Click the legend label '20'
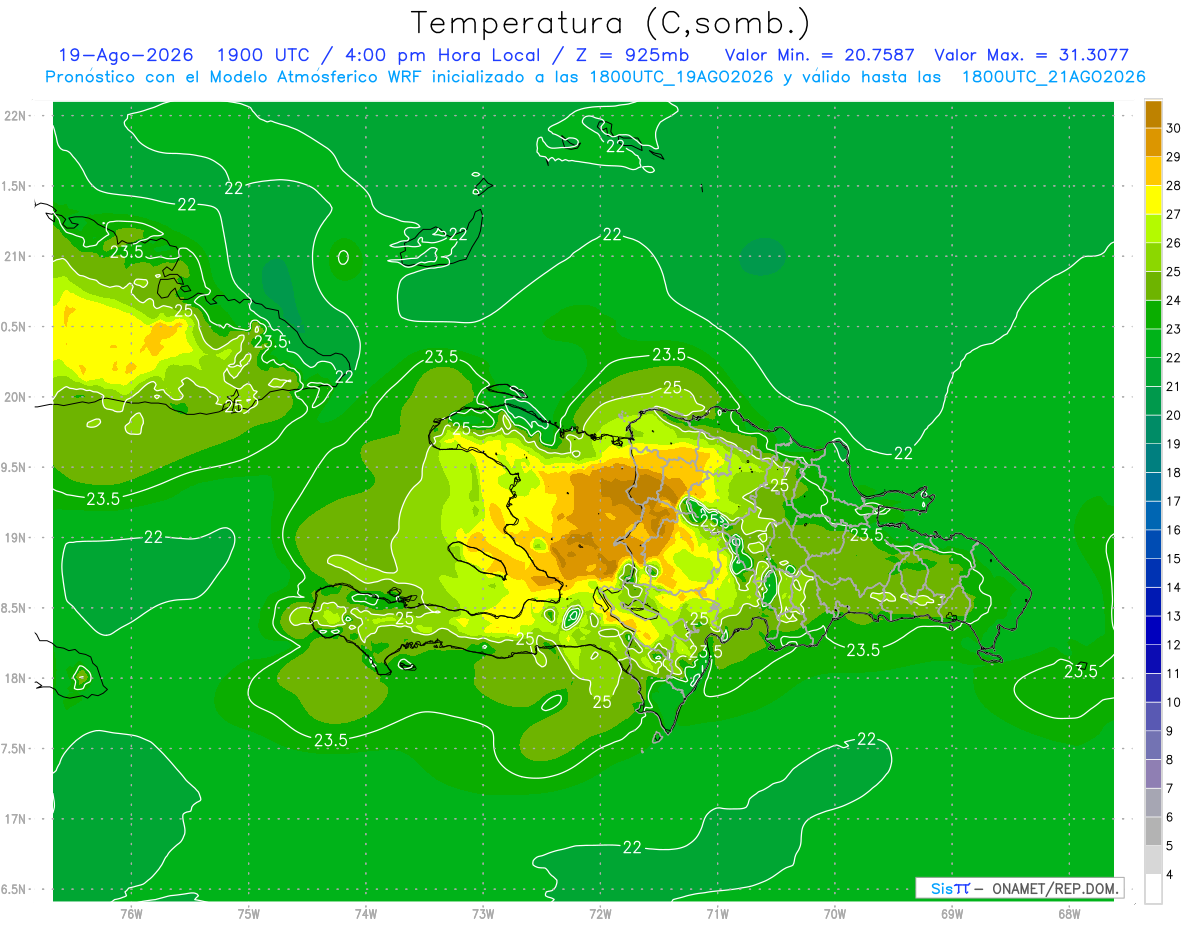Viewport: 1200px width, 927px height. click(x=1174, y=416)
